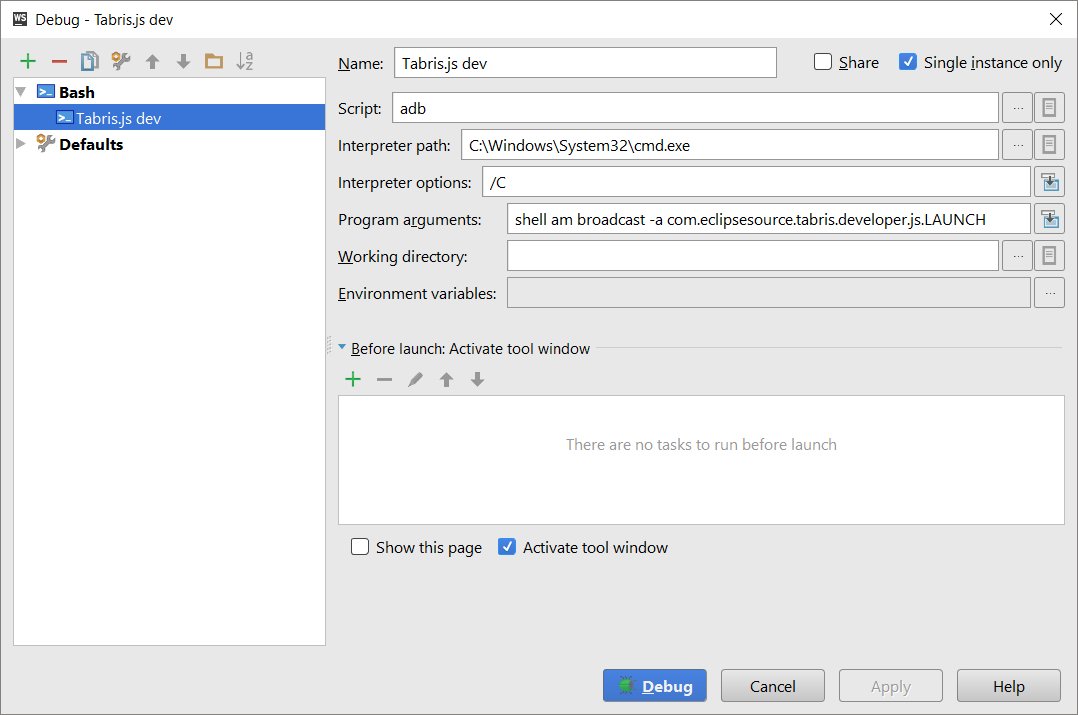Click the Program arguments text field
This screenshot has width=1078, height=715.
[769, 219]
